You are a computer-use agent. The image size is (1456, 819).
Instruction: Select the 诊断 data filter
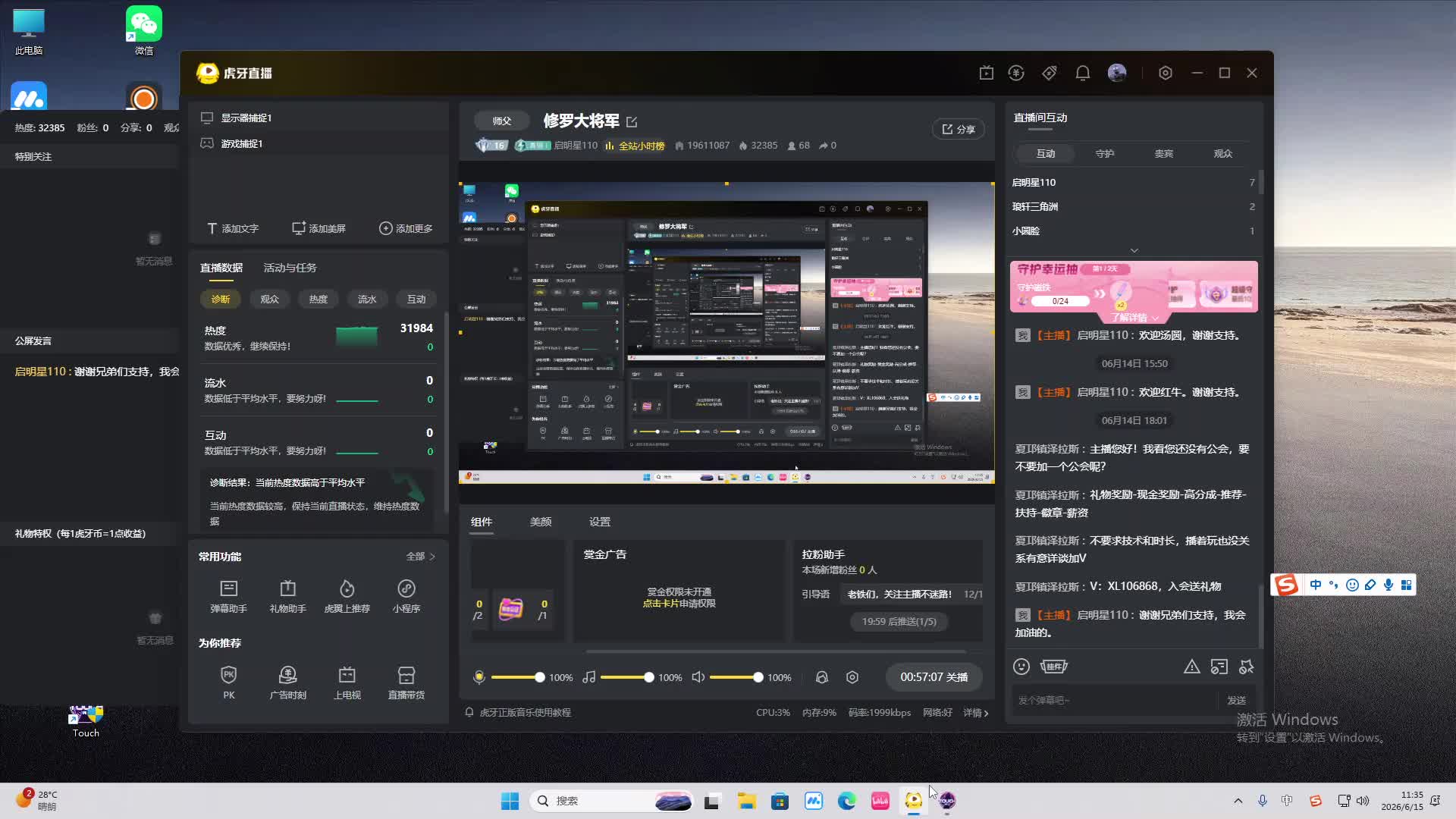pyautogui.click(x=221, y=300)
